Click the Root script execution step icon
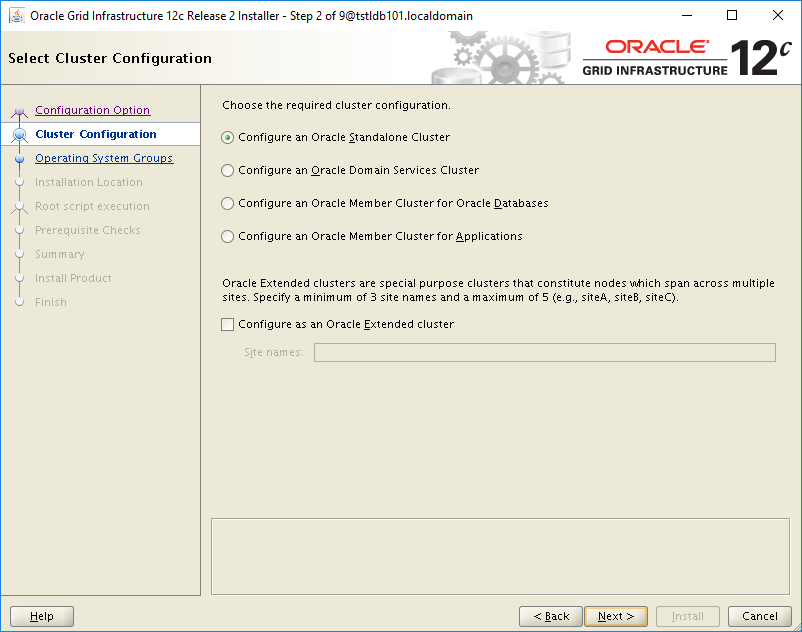The height and width of the screenshot is (632, 802). click(21, 206)
